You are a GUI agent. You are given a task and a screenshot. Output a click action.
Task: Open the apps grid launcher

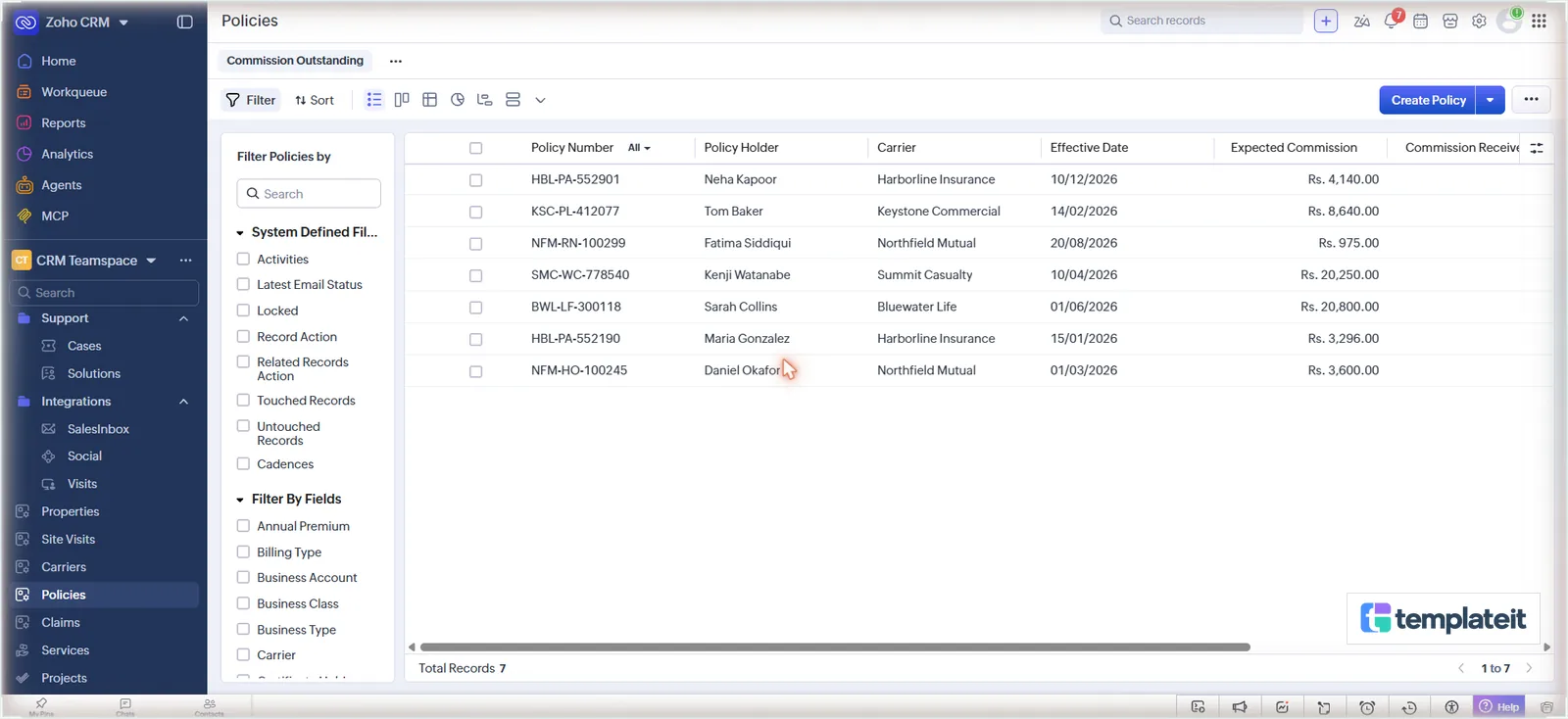click(x=1539, y=21)
